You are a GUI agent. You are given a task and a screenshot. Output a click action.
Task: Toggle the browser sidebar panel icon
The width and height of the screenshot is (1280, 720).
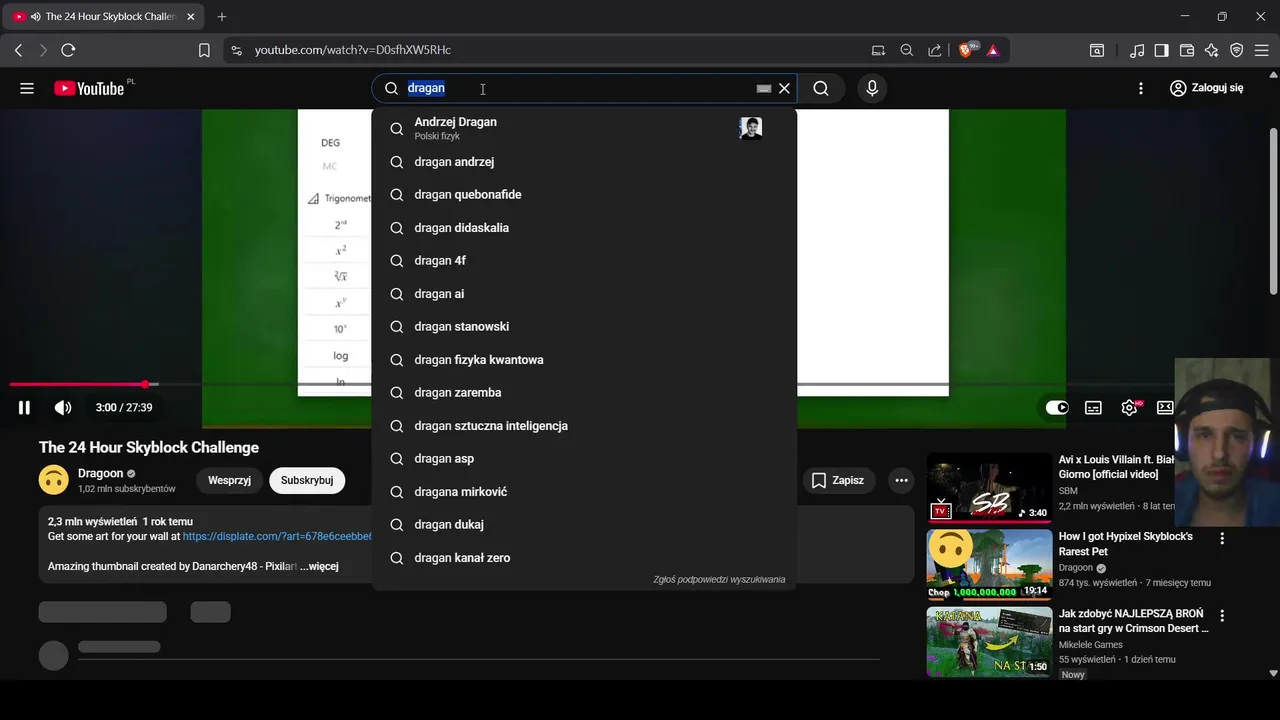1162,50
